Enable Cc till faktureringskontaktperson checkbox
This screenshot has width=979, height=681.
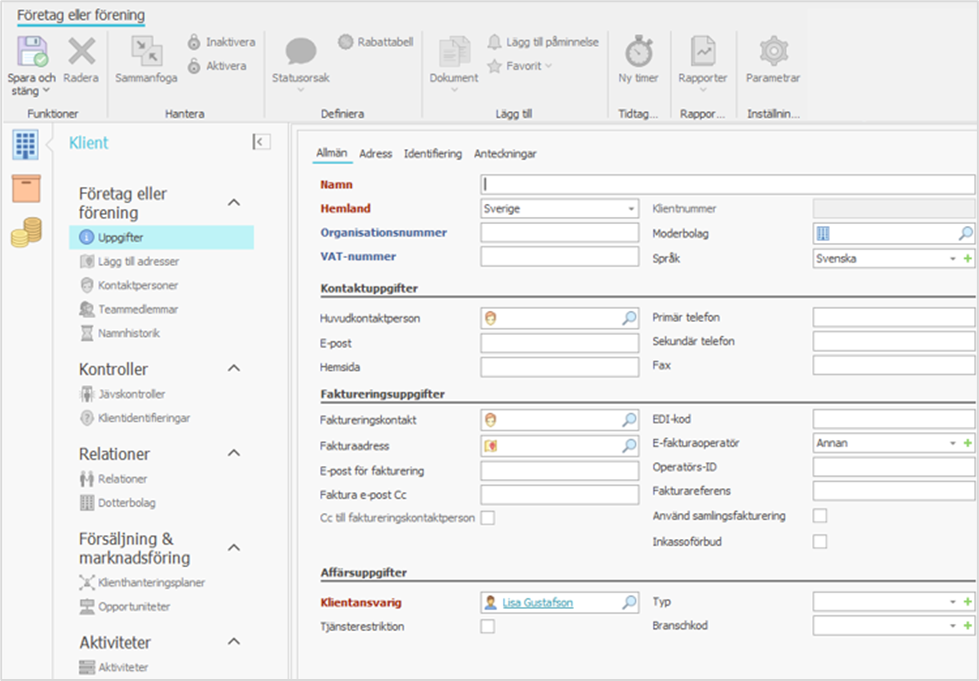pyautogui.click(x=488, y=518)
